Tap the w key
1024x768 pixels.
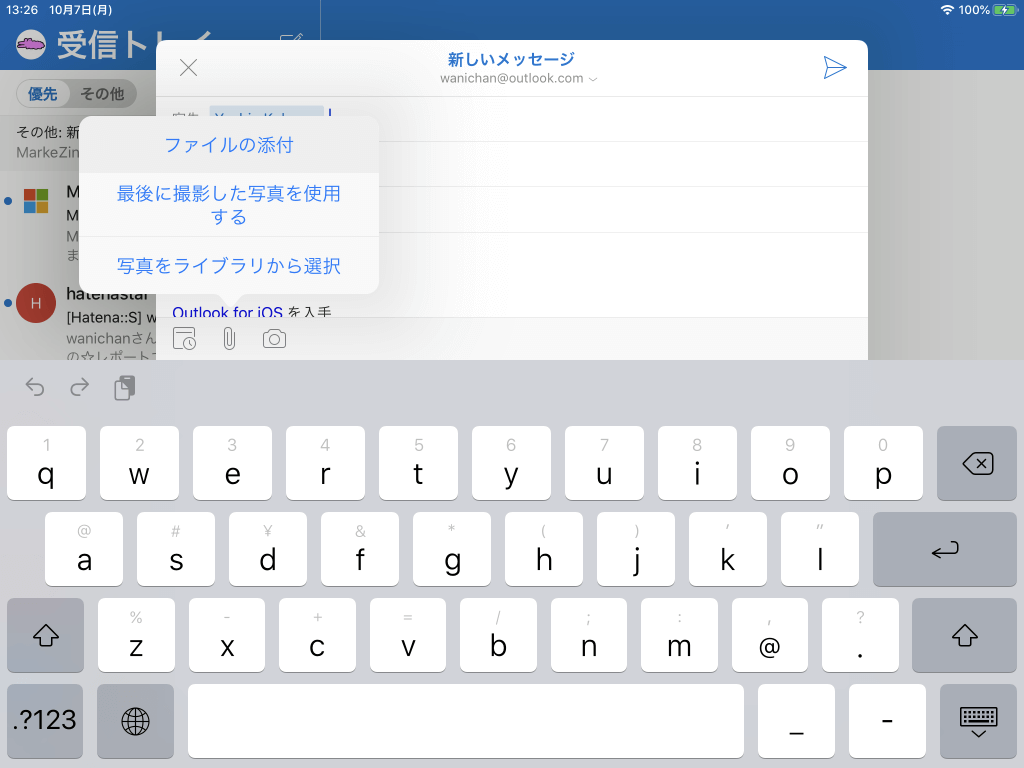click(139, 464)
